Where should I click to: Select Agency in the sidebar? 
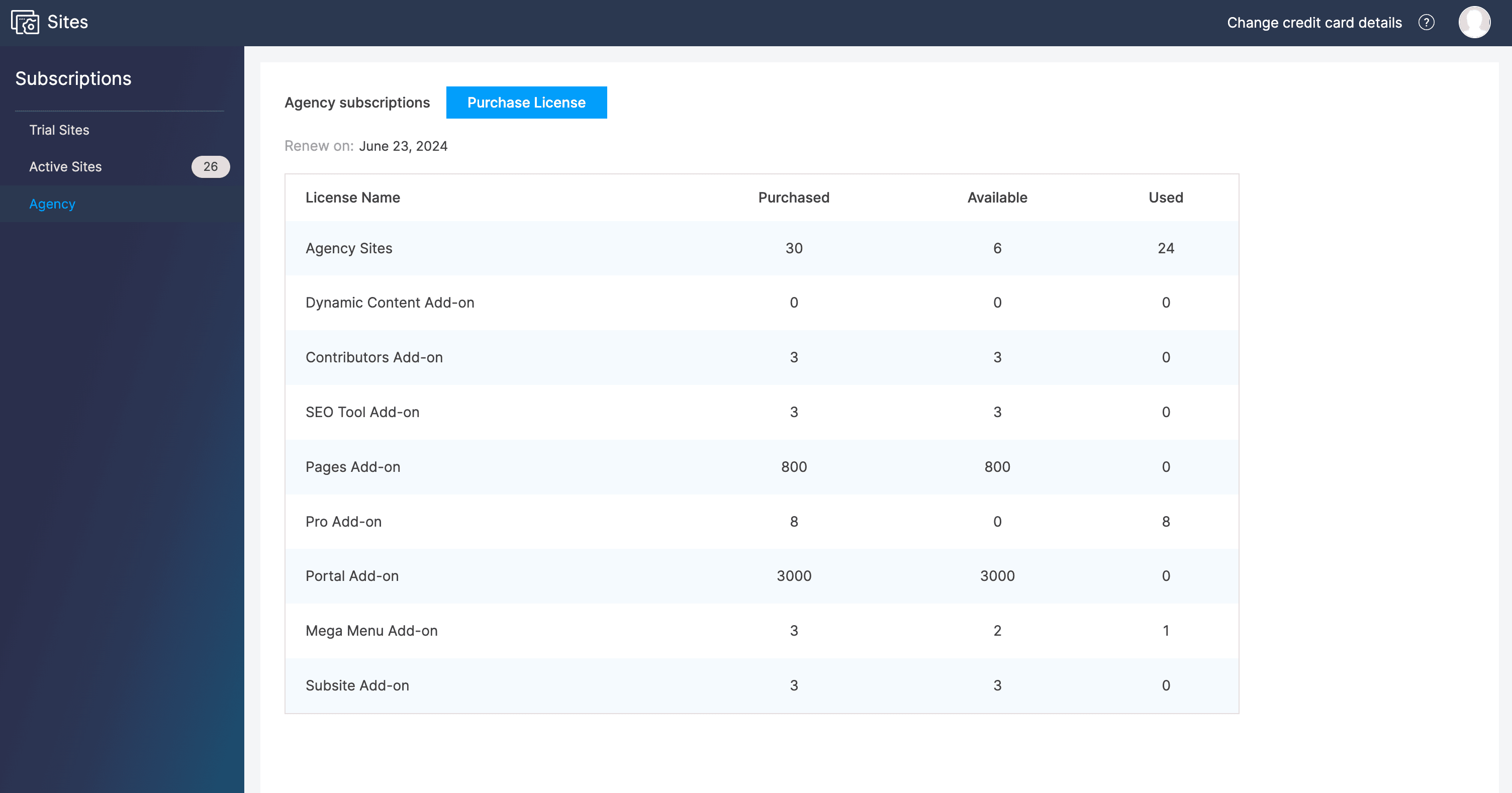(x=52, y=204)
